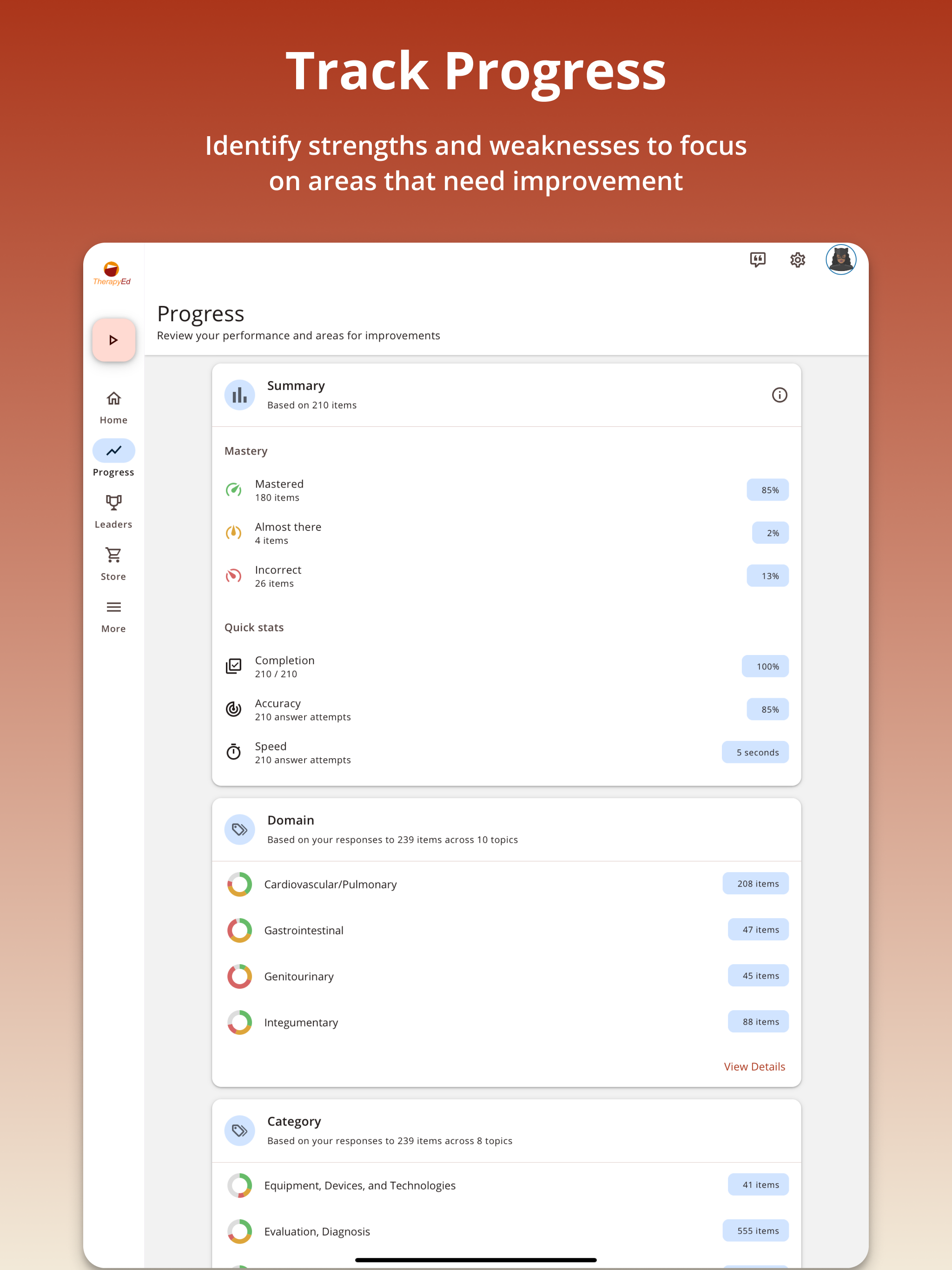
Task: Click the Almost there 2% badge
Action: pos(771,533)
